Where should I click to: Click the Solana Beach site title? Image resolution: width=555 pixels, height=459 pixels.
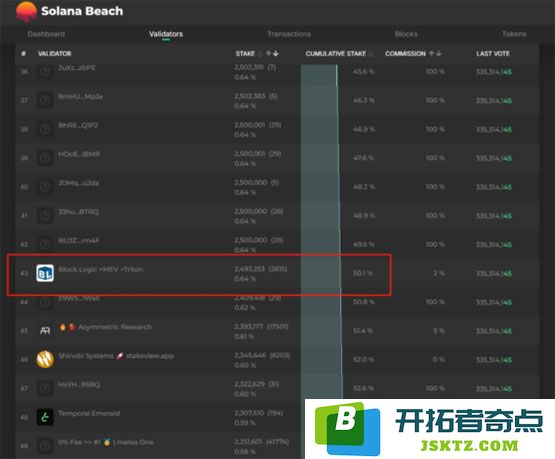82,11
